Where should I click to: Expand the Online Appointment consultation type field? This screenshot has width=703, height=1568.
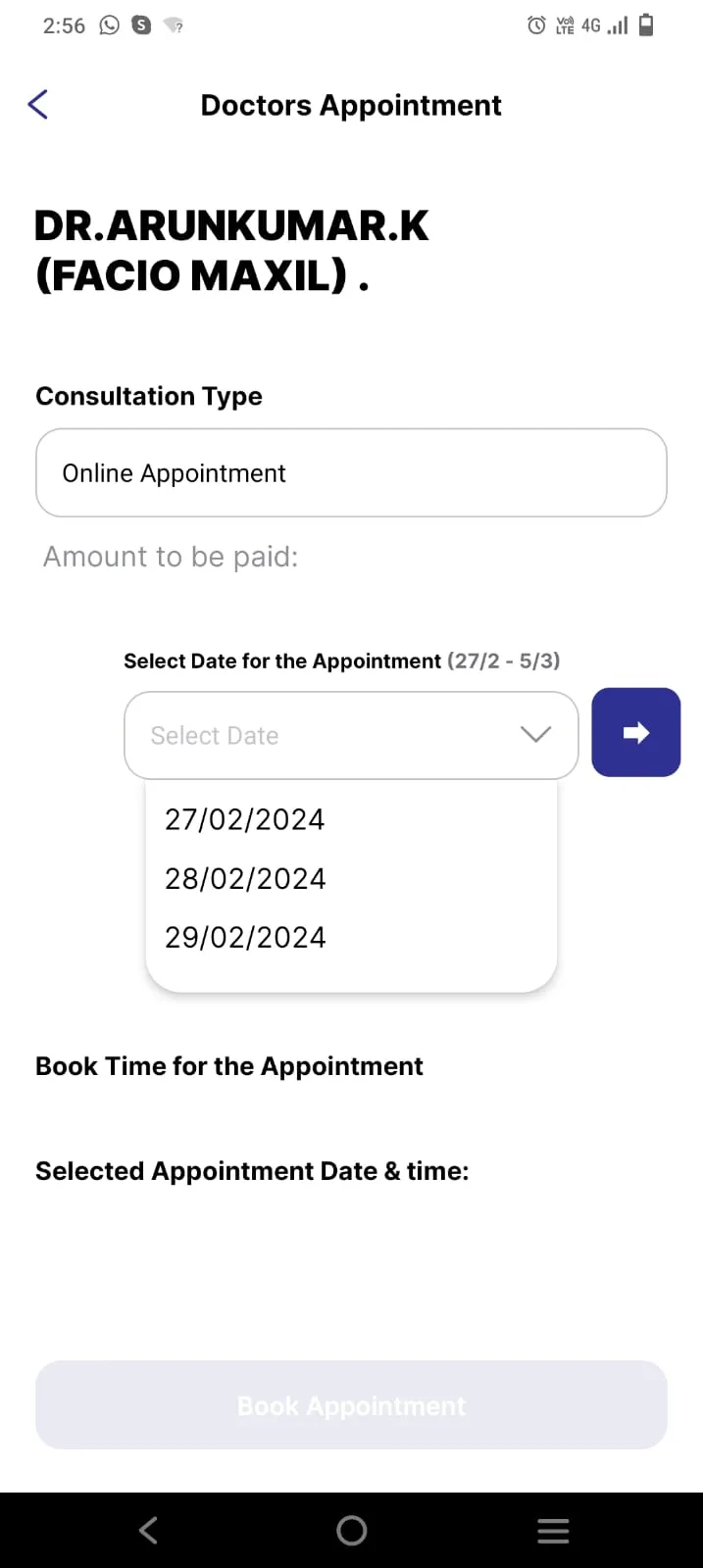click(351, 472)
